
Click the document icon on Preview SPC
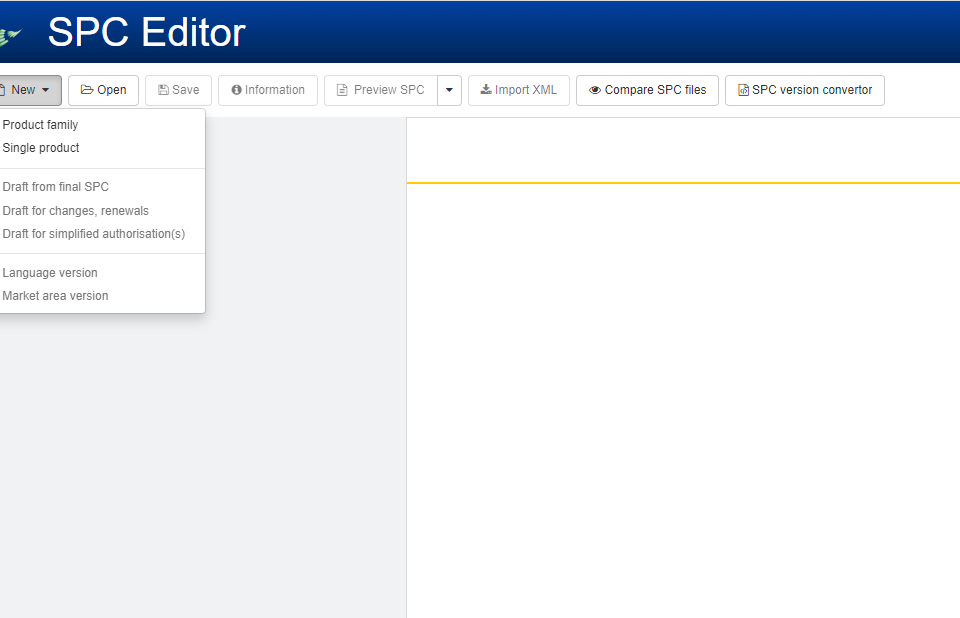pos(342,90)
